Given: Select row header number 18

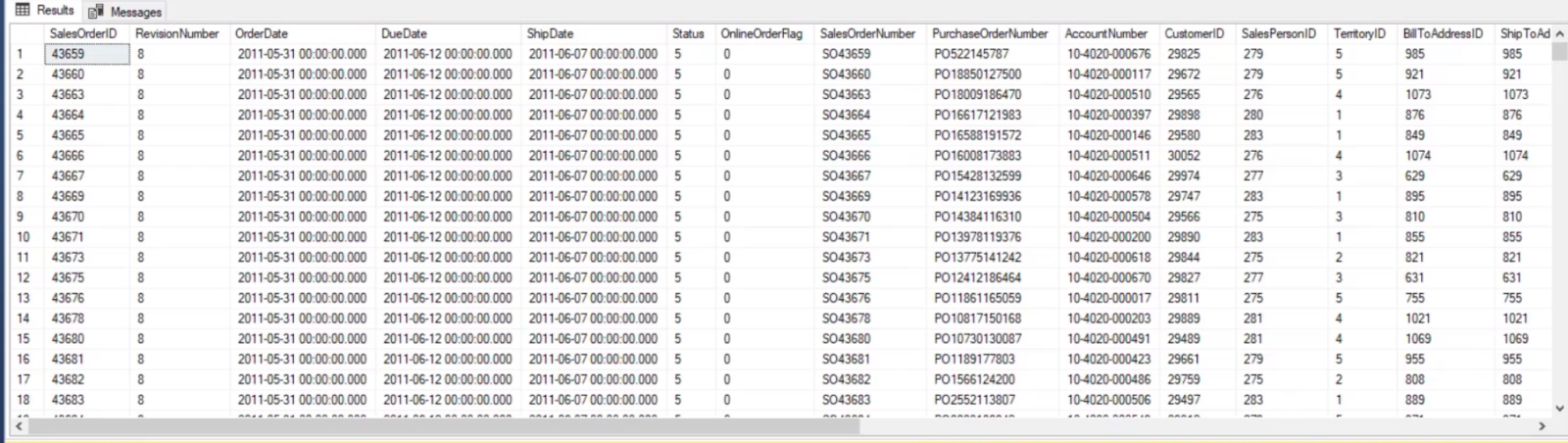Looking at the screenshot, I should [26, 400].
